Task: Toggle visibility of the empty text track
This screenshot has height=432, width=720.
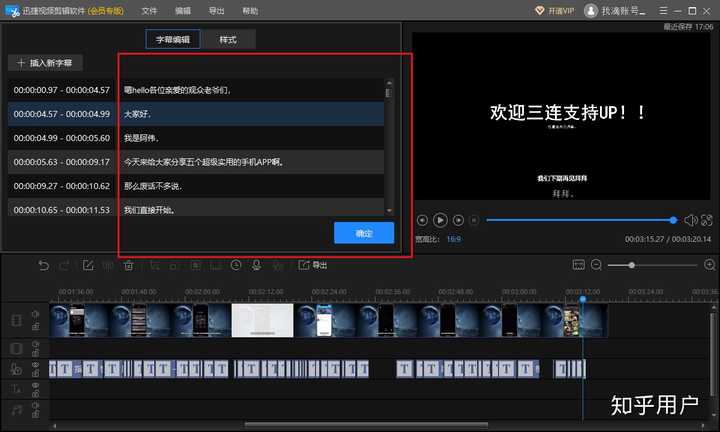Action: tap(35, 385)
